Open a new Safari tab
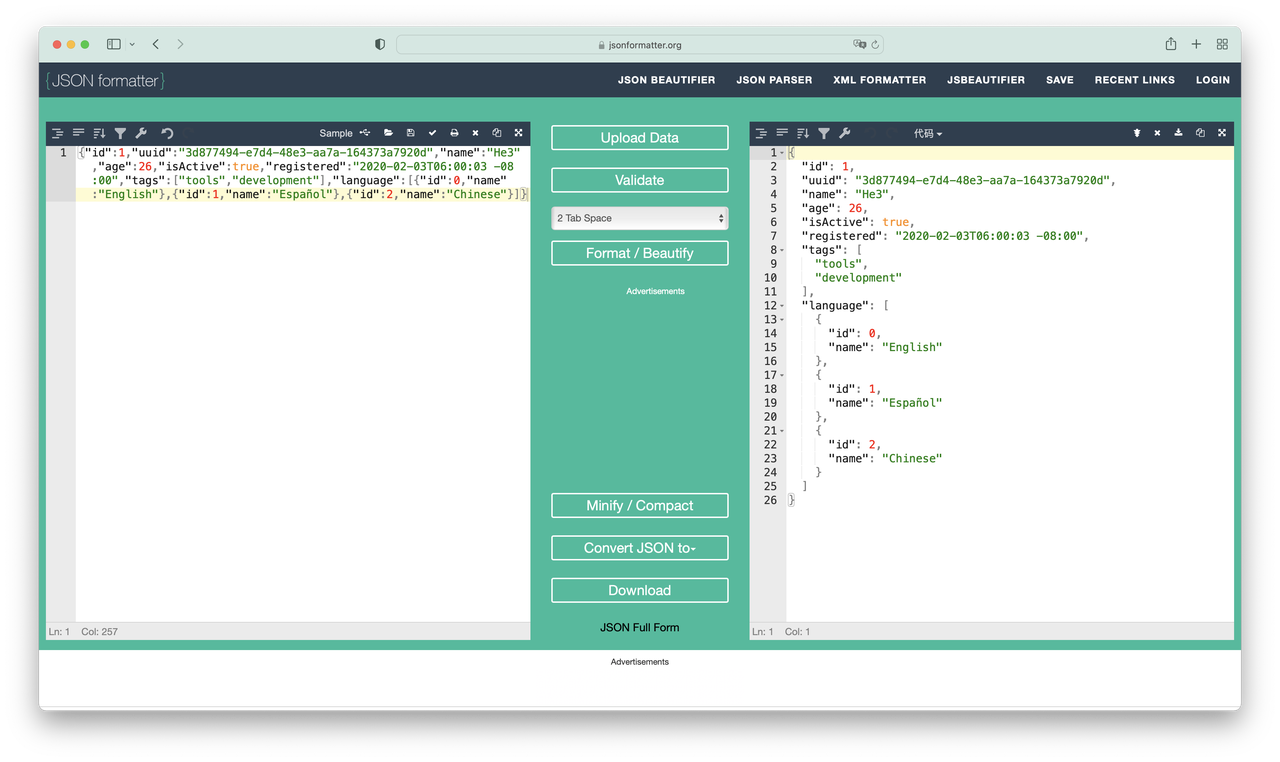 click(x=1196, y=44)
